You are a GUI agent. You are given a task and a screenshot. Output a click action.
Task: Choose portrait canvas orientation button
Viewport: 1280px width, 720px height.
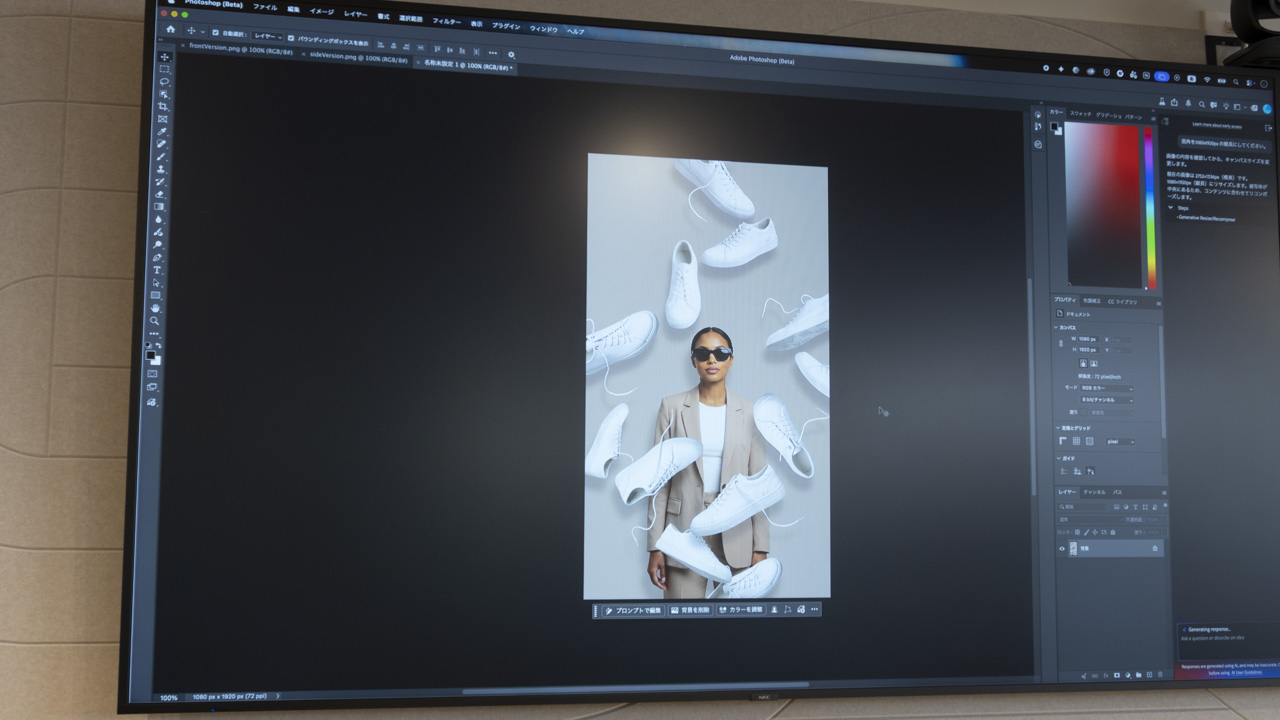pyautogui.click(x=1082, y=363)
